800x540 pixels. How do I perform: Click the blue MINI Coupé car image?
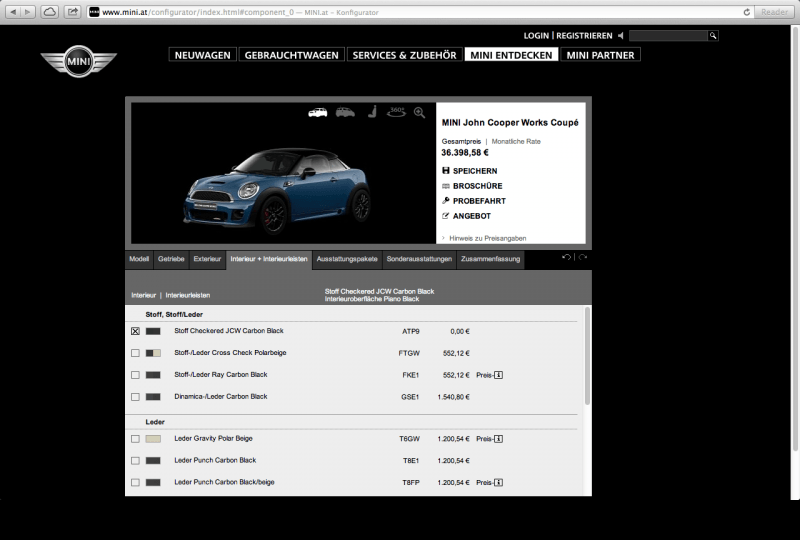pos(278,191)
